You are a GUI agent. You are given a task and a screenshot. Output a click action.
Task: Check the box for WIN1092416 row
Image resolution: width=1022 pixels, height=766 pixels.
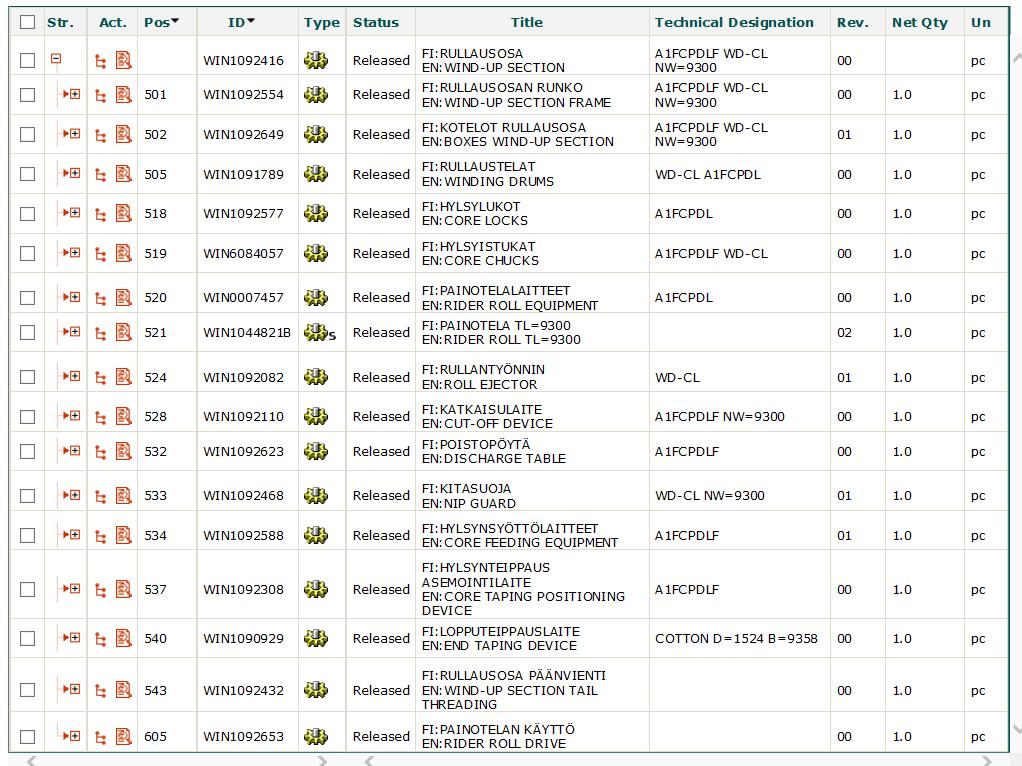coord(27,61)
